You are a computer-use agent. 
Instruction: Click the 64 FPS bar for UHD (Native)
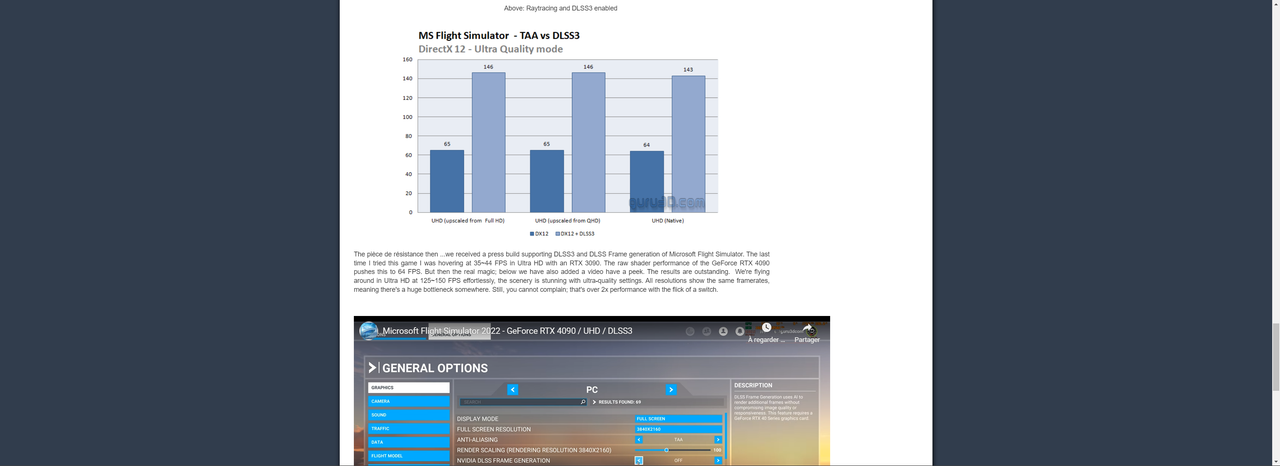click(x=647, y=182)
